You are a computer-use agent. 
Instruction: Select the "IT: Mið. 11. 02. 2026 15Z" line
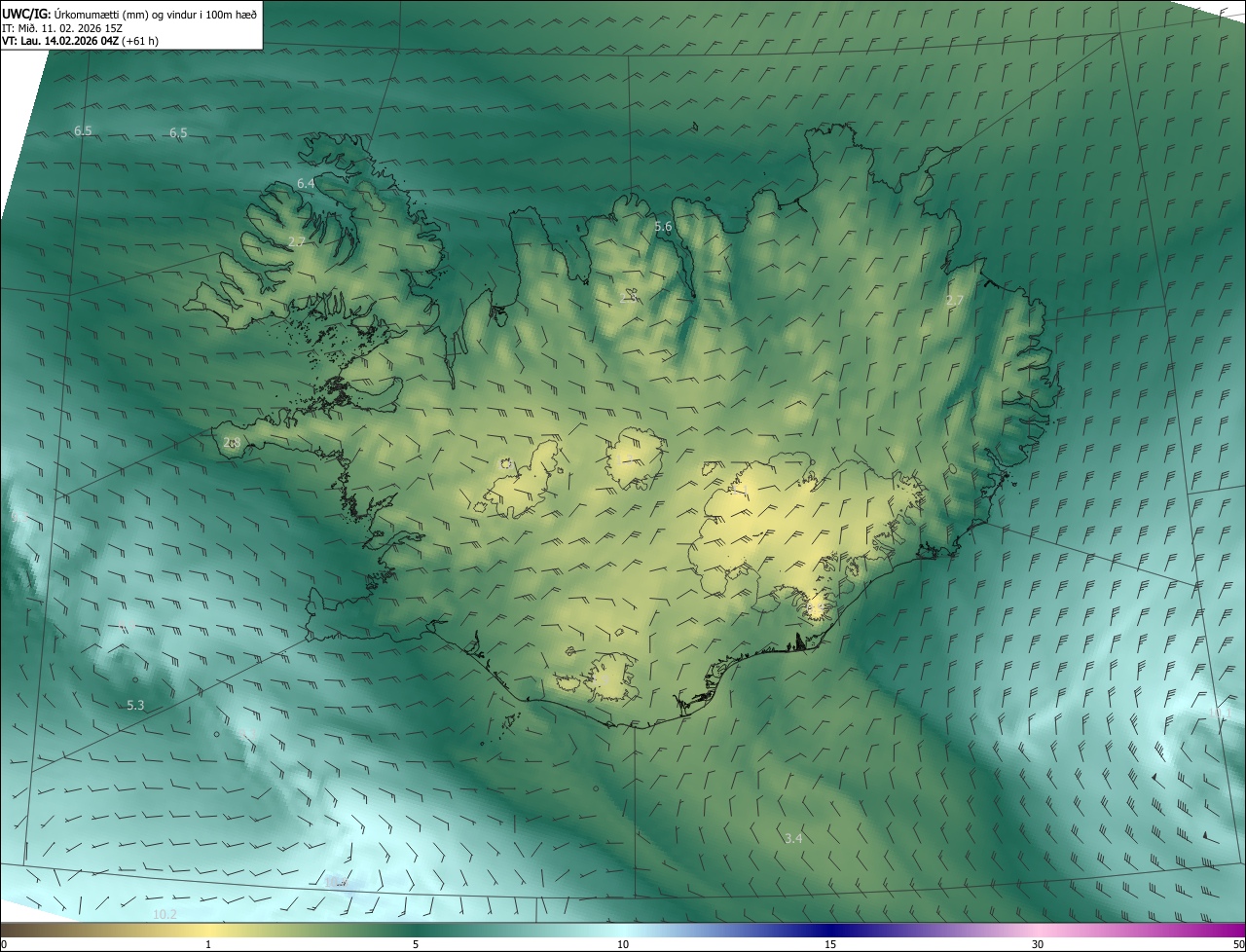click(x=62, y=27)
